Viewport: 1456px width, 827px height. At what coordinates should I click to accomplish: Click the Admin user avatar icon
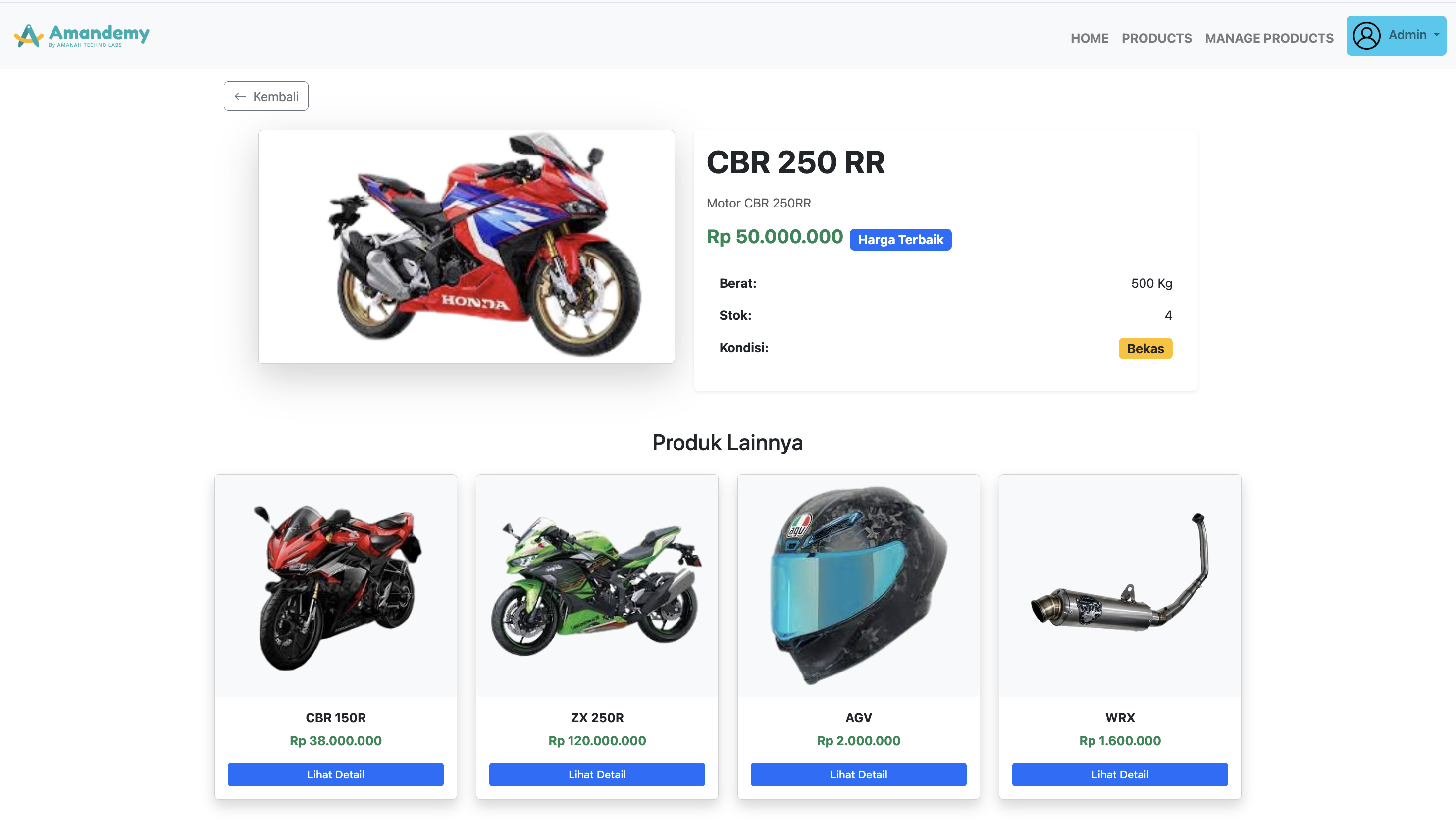tap(1366, 36)
